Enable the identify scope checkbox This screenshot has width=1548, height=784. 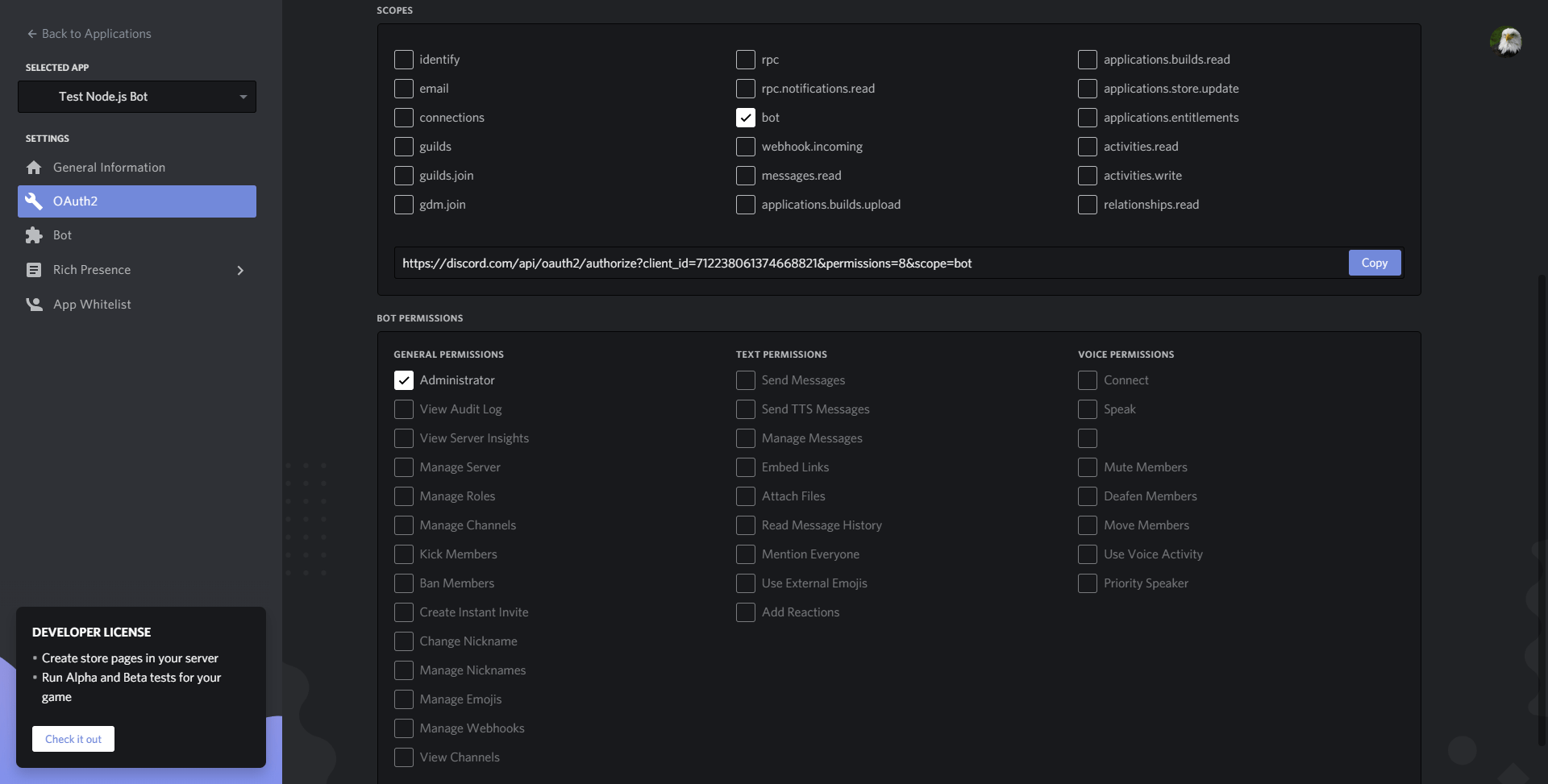[x=404, y=60]
